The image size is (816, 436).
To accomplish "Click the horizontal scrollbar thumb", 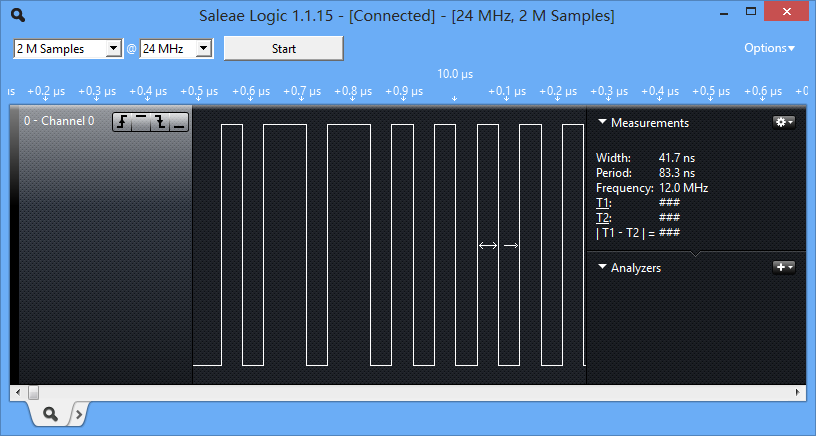I will click(x=33, y=392).
